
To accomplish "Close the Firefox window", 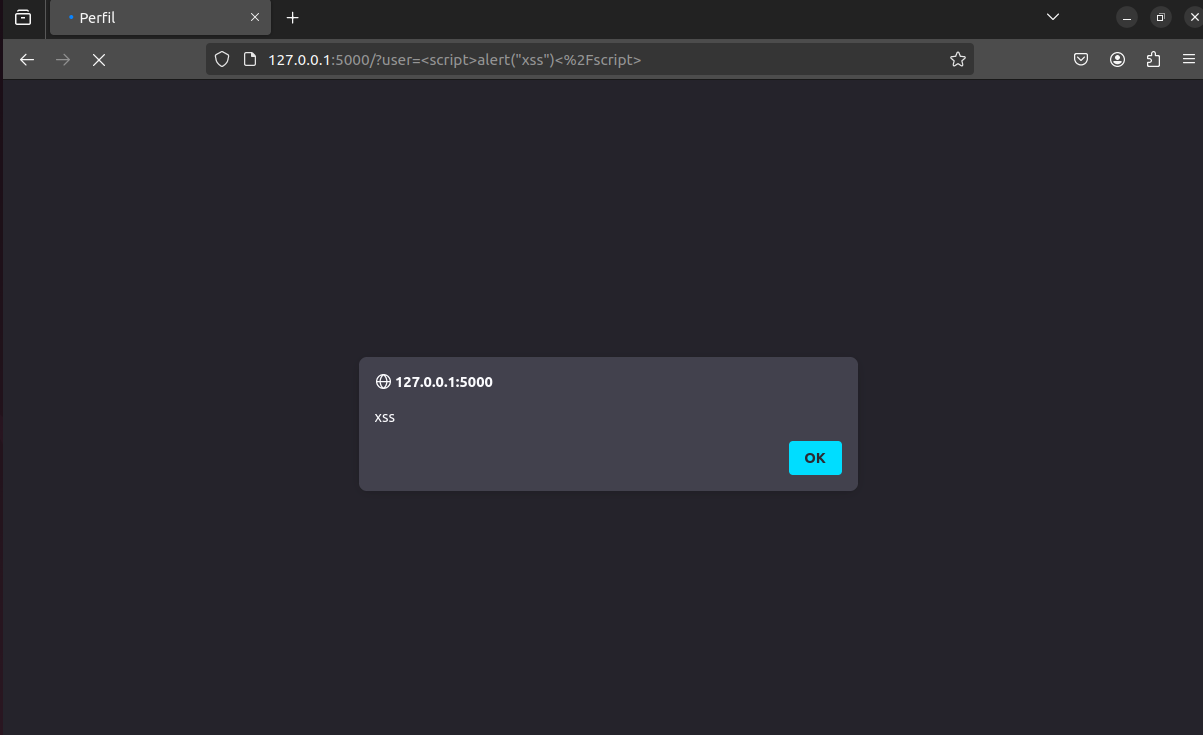I will pyautogui.click(x=1192, y=18).
